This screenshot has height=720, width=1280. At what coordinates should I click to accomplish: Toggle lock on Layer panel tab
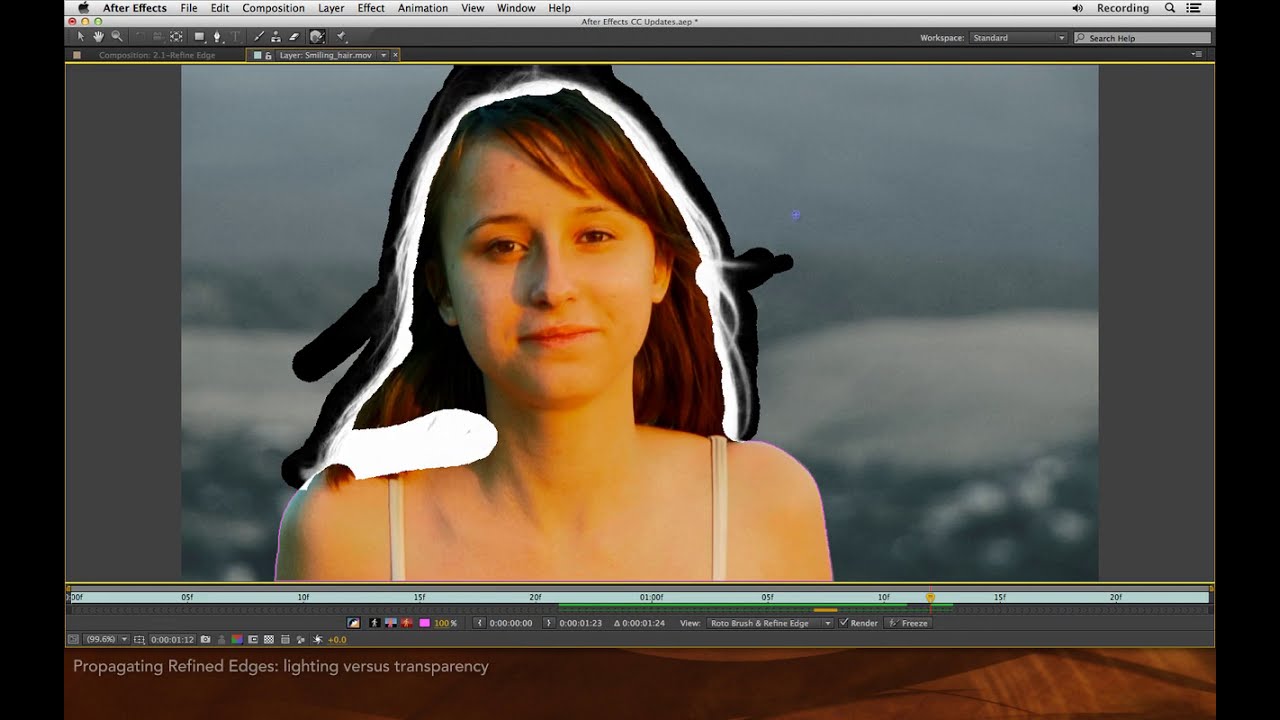[x=268, y=55]
